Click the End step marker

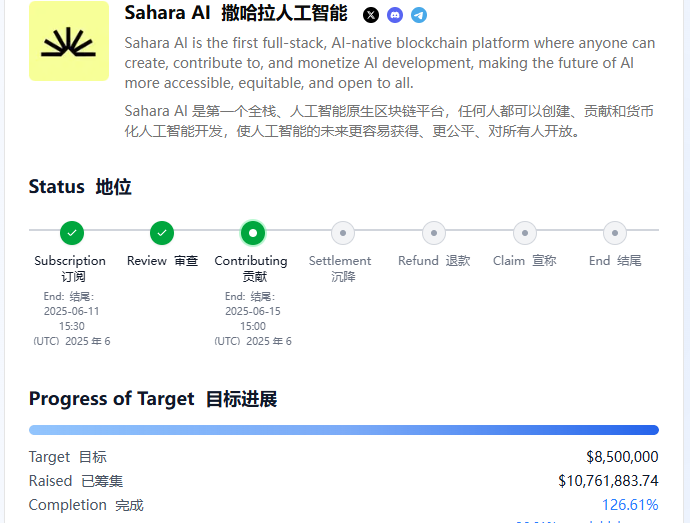(x=615, y=232)
